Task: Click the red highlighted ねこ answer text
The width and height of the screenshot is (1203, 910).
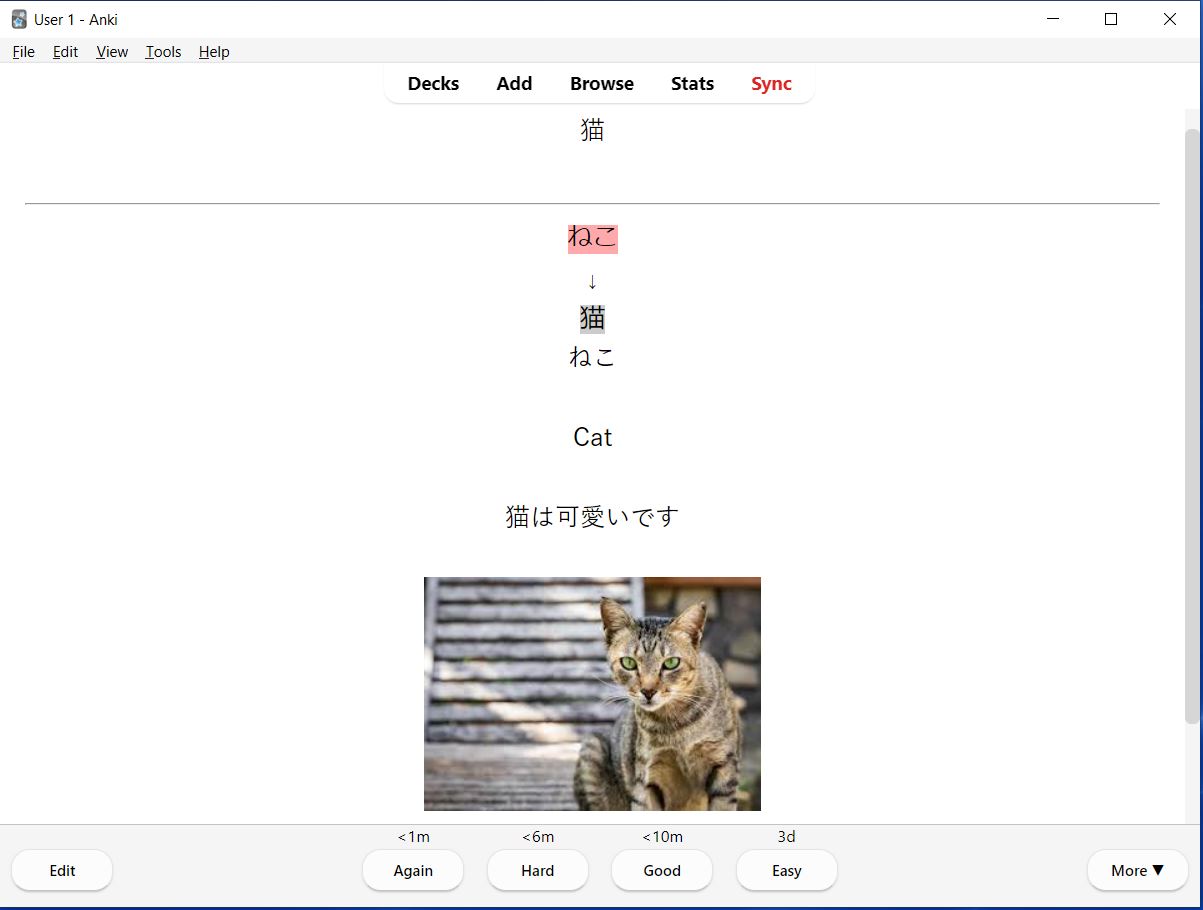Action: point(593,238)
